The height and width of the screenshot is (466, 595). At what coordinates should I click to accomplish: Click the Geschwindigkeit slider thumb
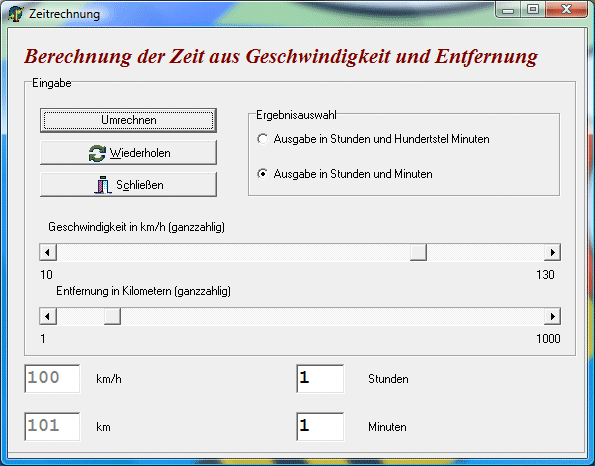(419, 252)
